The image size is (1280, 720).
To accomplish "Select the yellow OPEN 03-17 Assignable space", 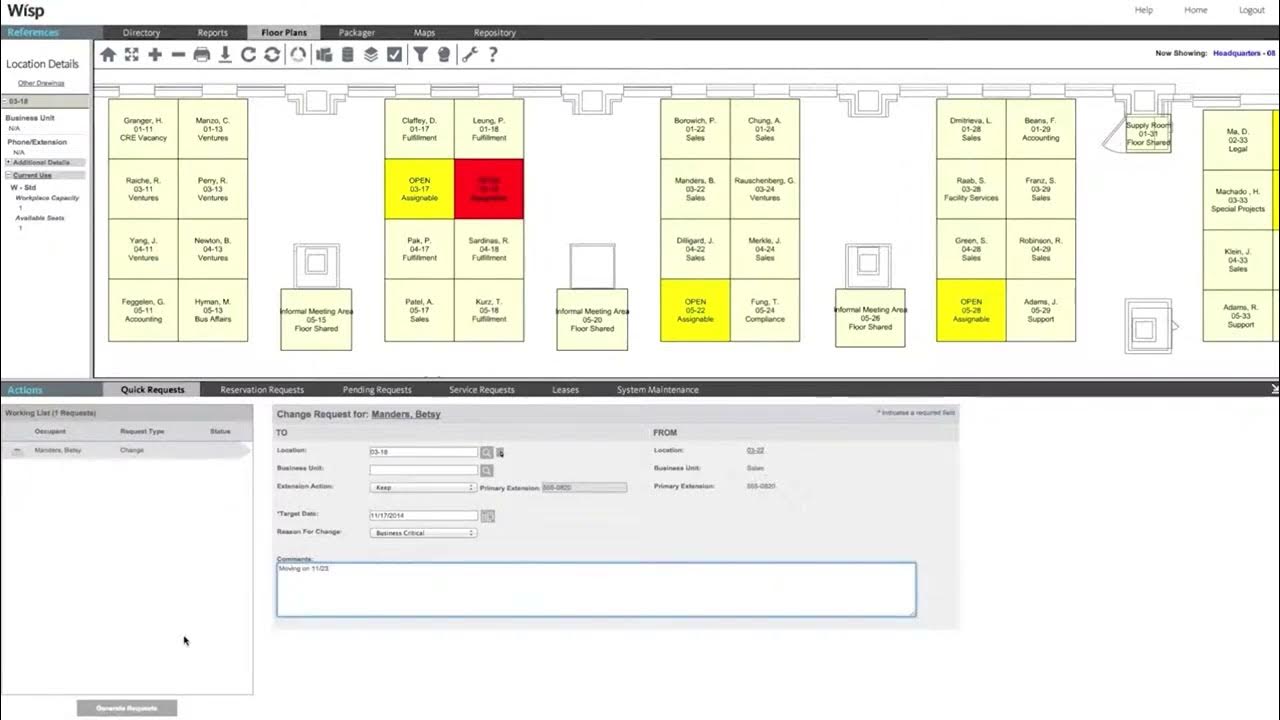I will click(420, 188).
